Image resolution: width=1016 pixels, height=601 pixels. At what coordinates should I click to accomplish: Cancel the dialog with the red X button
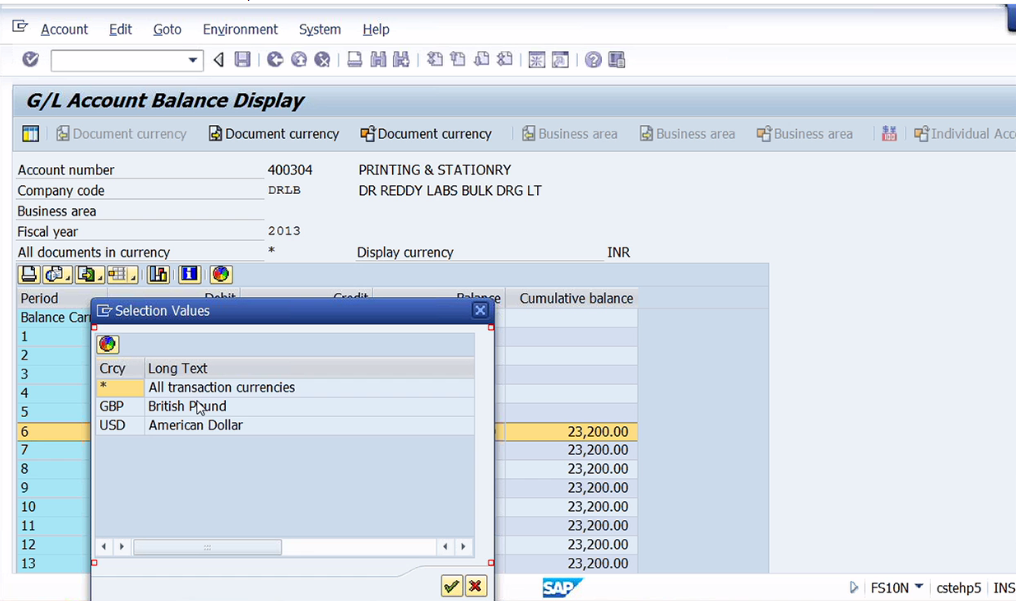coord(476,586)
